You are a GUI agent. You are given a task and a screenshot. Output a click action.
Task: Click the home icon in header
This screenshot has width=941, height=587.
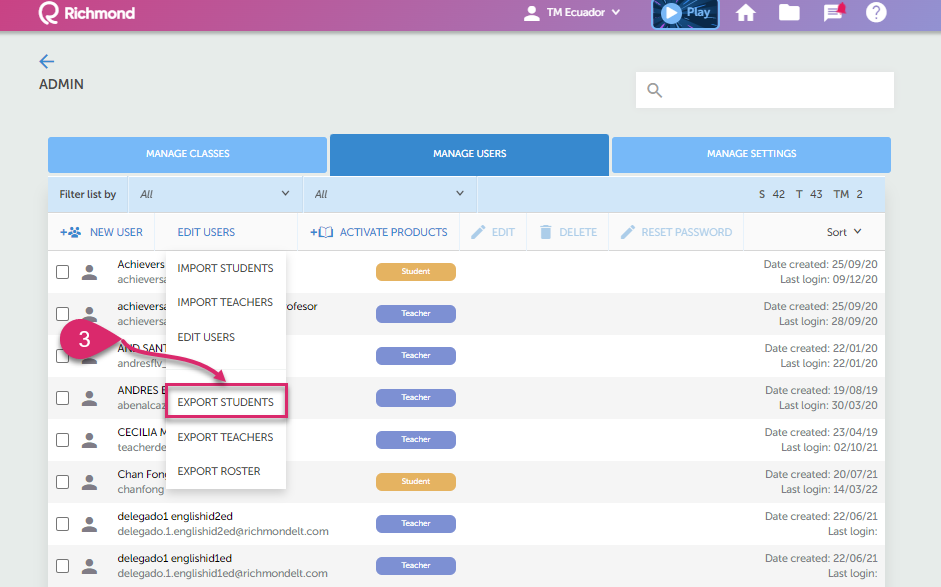[745, 13]
